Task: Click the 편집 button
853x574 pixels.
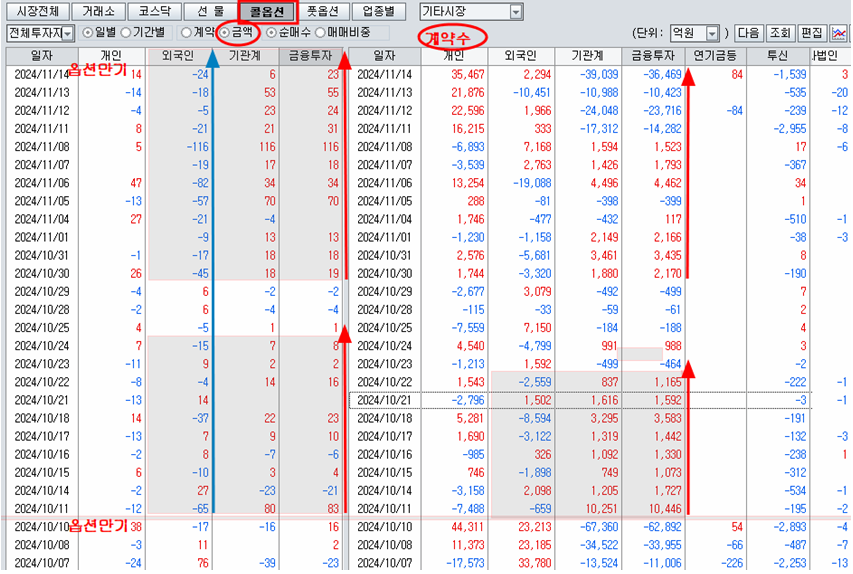Action: point(811,33)
